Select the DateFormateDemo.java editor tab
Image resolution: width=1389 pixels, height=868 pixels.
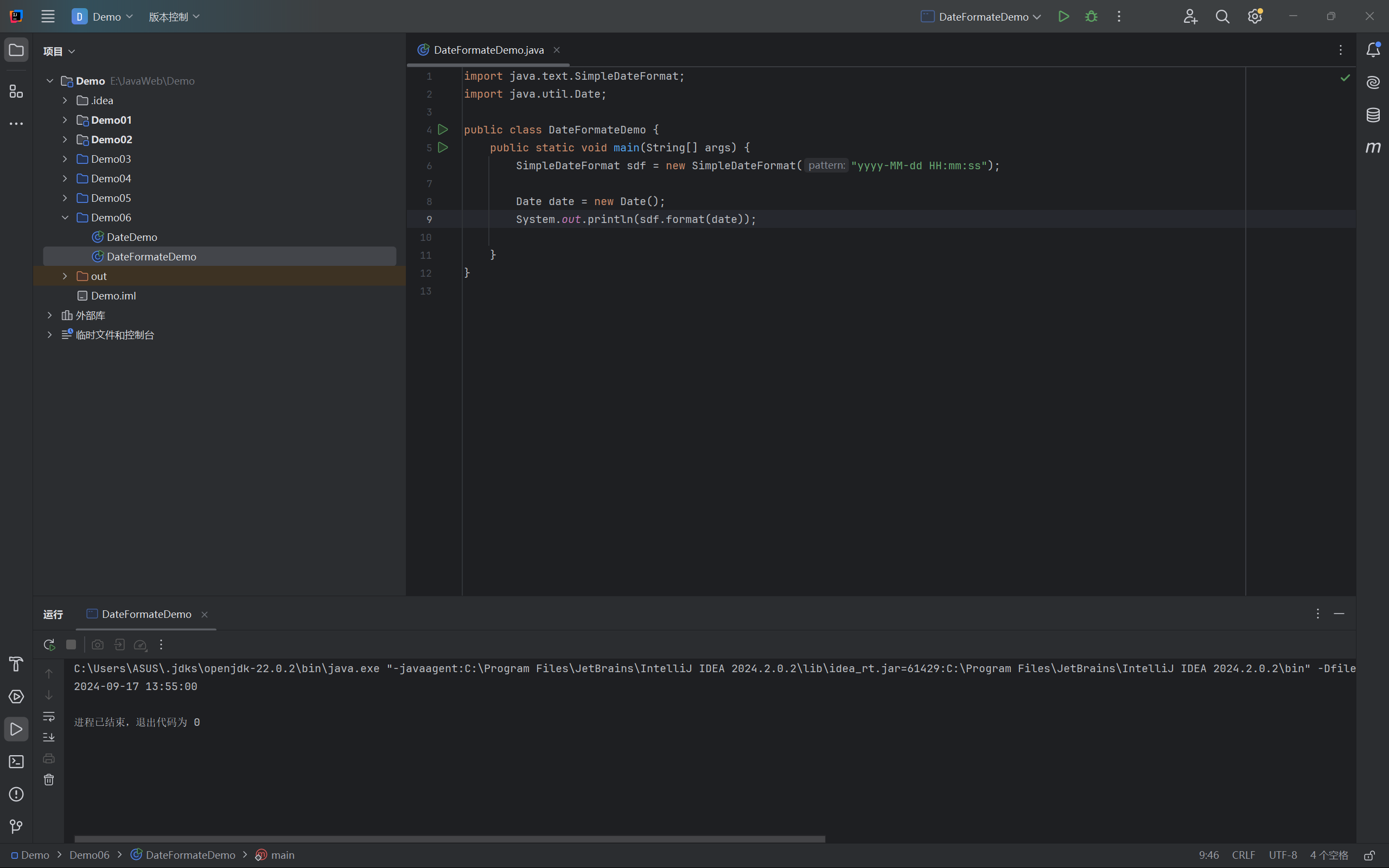[488, 50]
